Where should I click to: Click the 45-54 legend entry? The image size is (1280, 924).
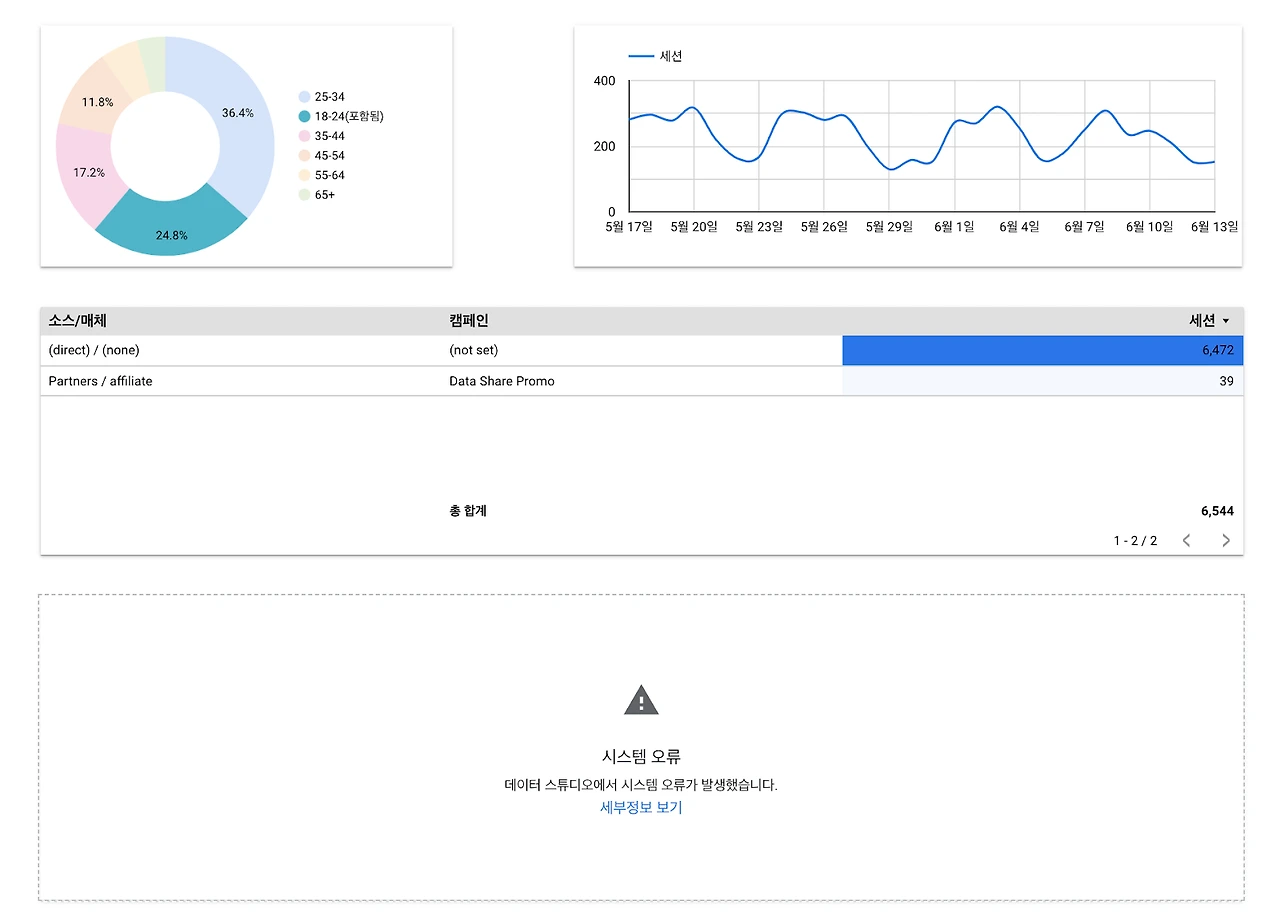click(322, 156)
